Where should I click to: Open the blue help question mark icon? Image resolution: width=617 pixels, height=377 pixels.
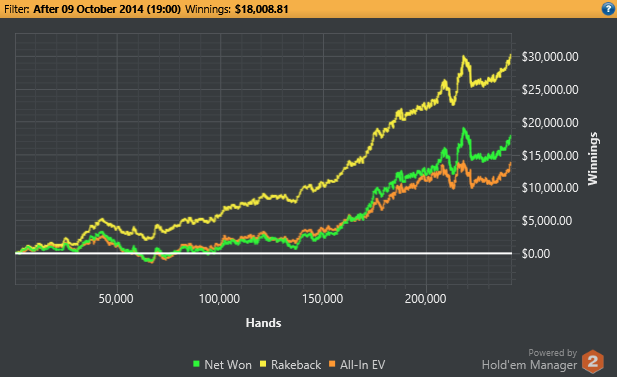coord(608,9)
